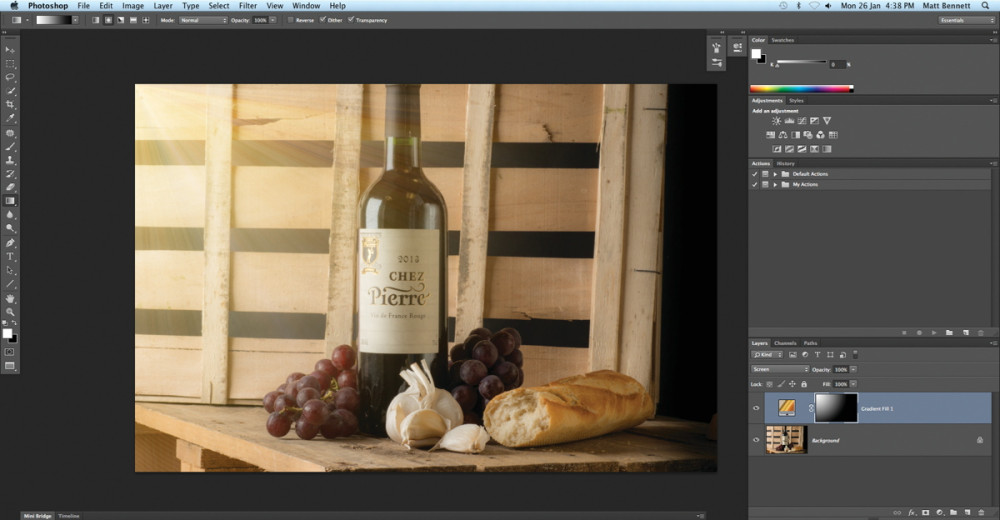Open the Timeline tab
Image resolution: width=1000 pixels, height=520 pixels.
point(69,516)
